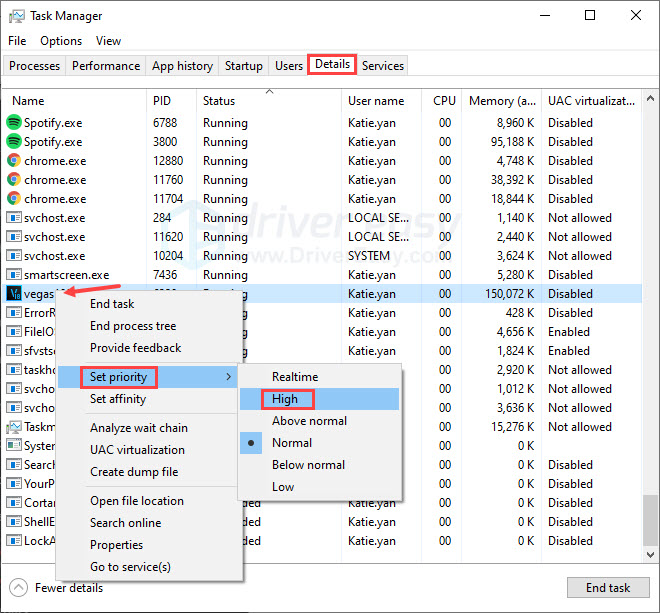Click the Fewer details arrow icon
Image resolution: width=660 pixels, height=613 pixels.
[x=19, y=588]
